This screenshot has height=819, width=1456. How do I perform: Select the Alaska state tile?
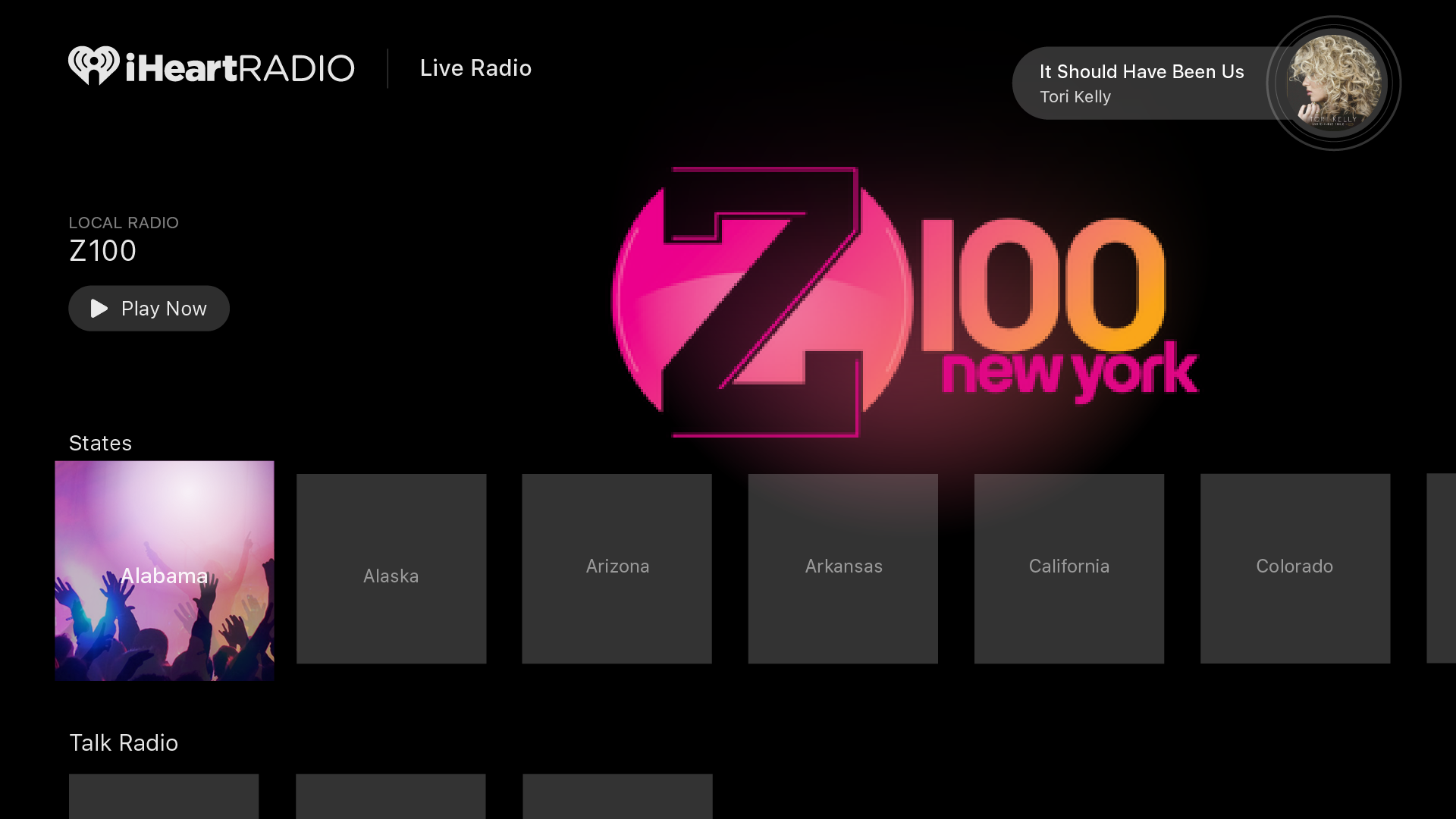[x=391, y=569]
